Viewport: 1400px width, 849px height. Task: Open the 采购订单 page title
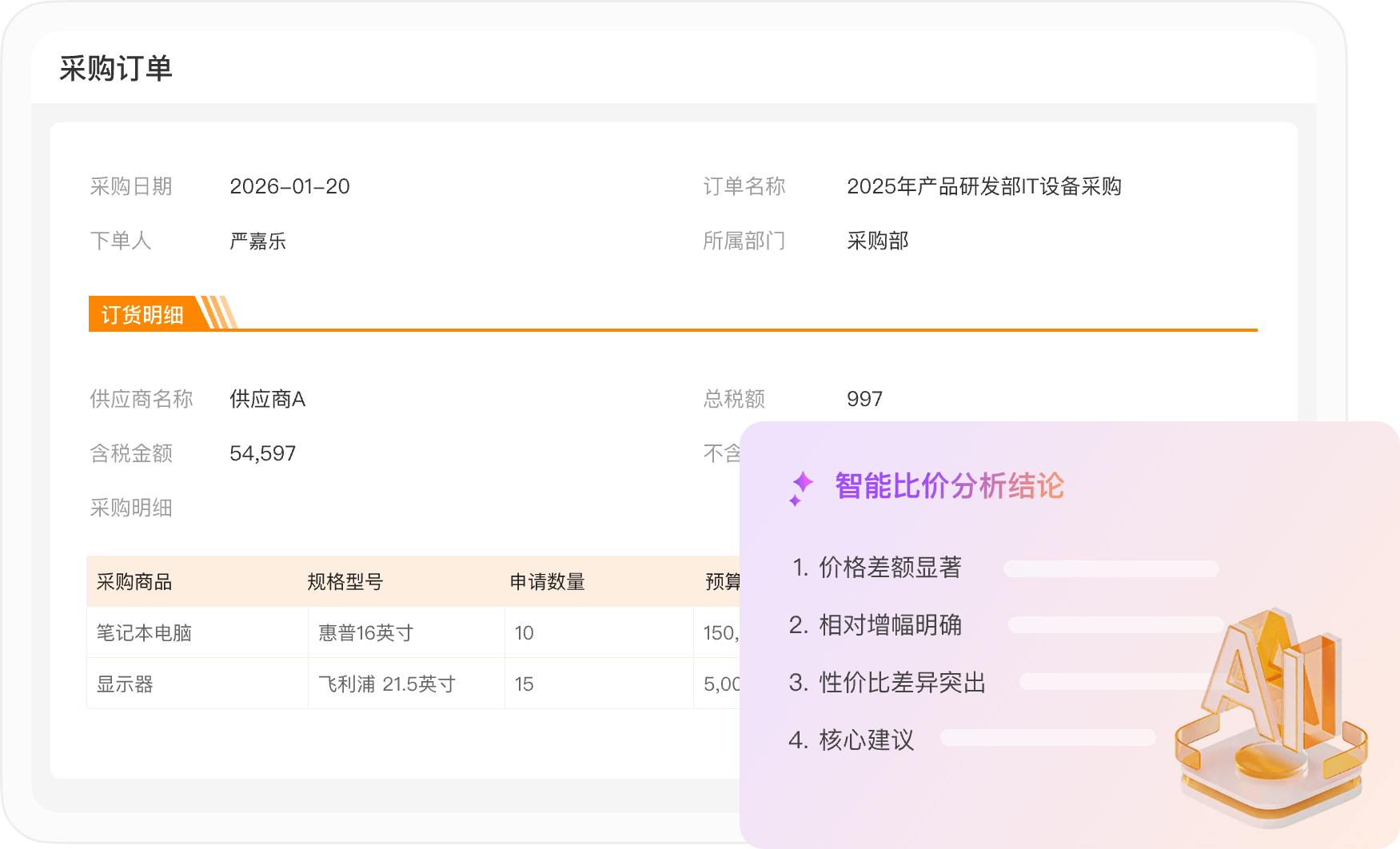116,69
